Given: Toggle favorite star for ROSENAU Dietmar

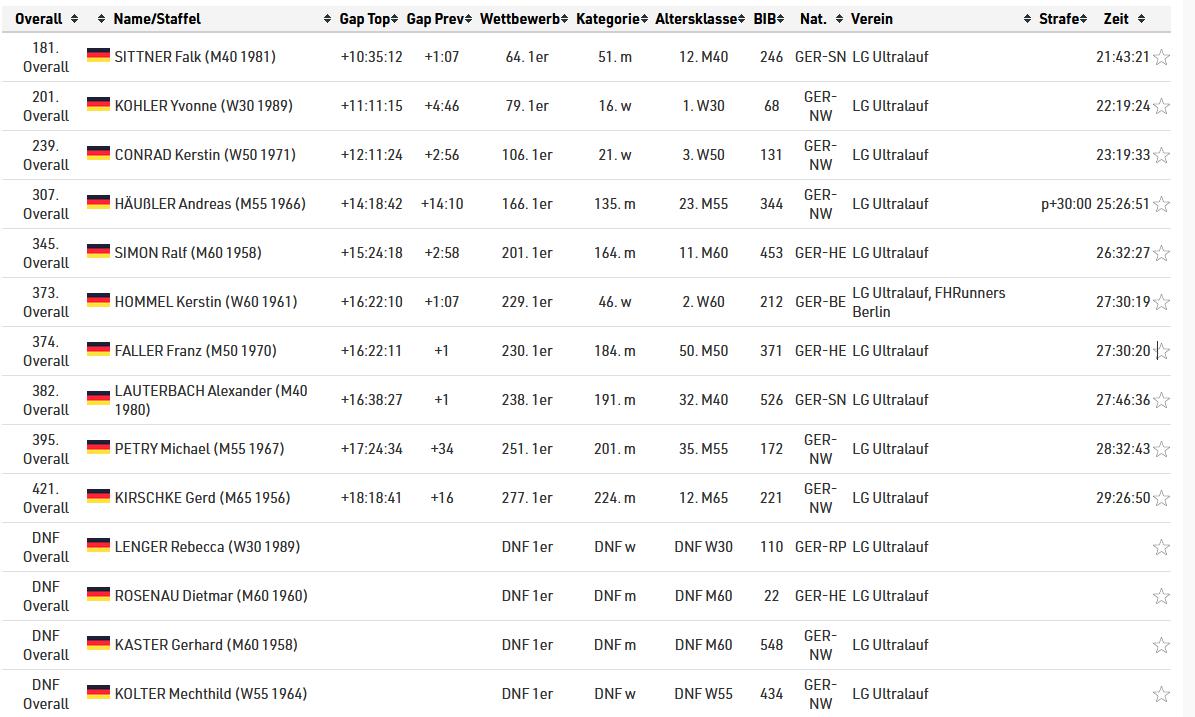Looking at the screenshot, I should 1161,597.
